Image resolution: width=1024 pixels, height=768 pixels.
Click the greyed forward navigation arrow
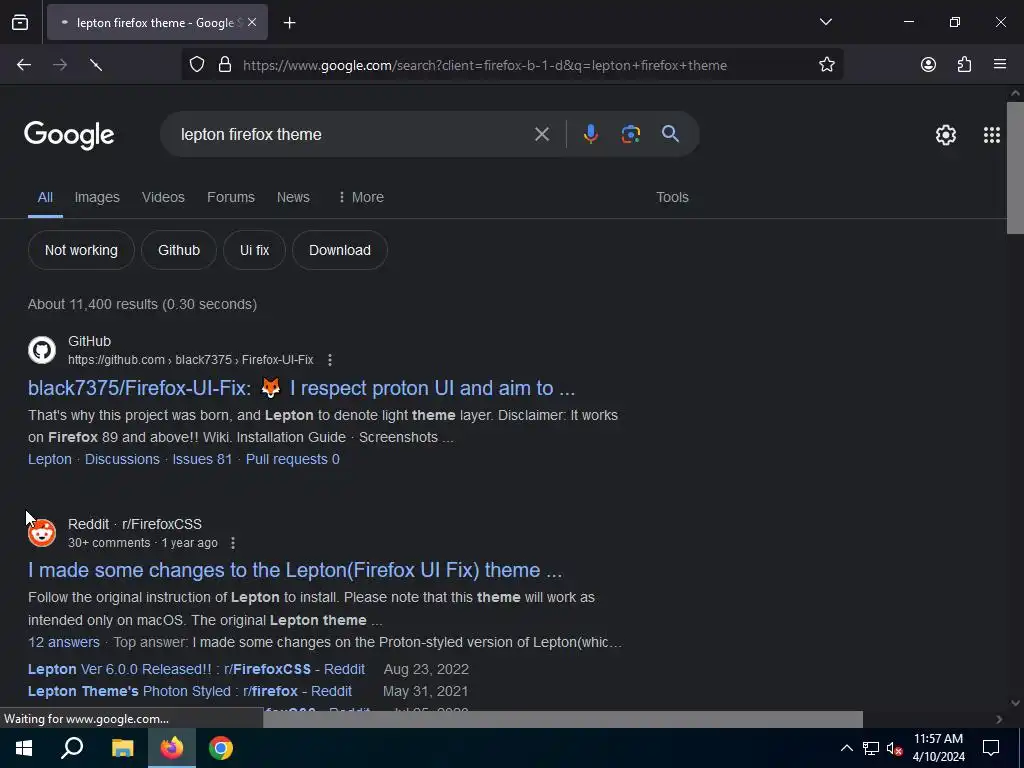[x=60, y=65]
